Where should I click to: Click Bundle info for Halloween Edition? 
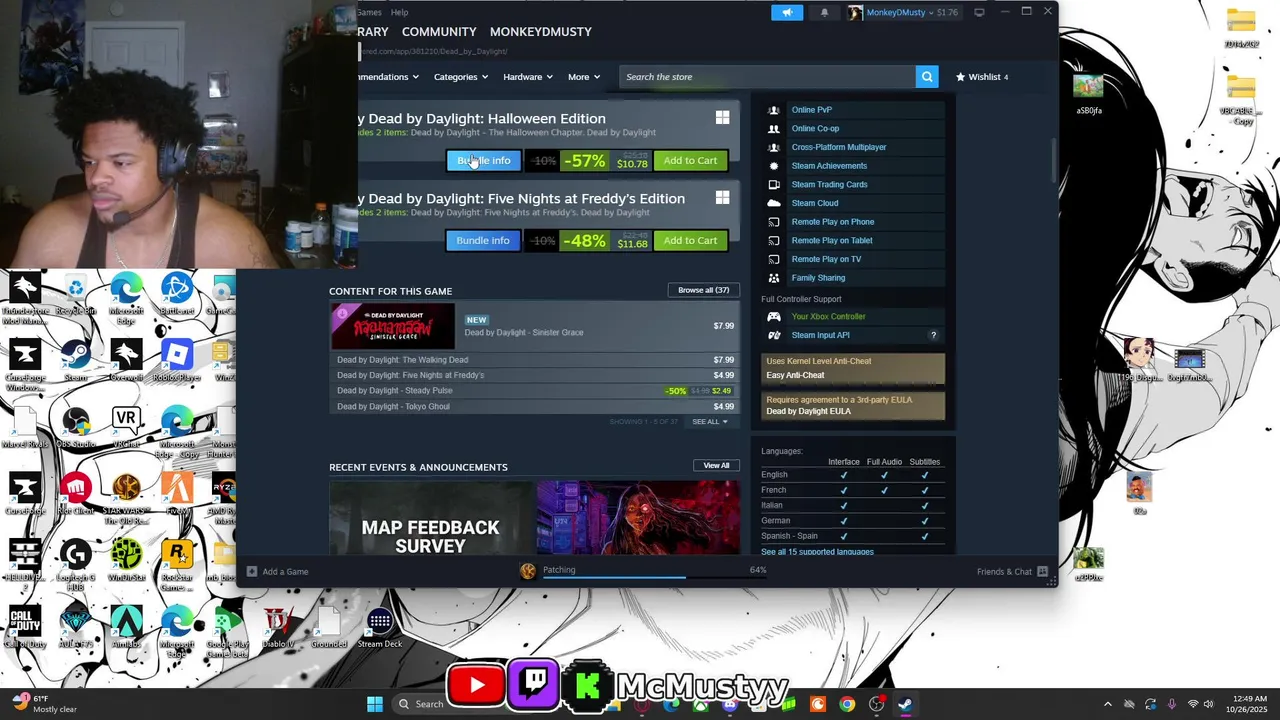(483, 160)
